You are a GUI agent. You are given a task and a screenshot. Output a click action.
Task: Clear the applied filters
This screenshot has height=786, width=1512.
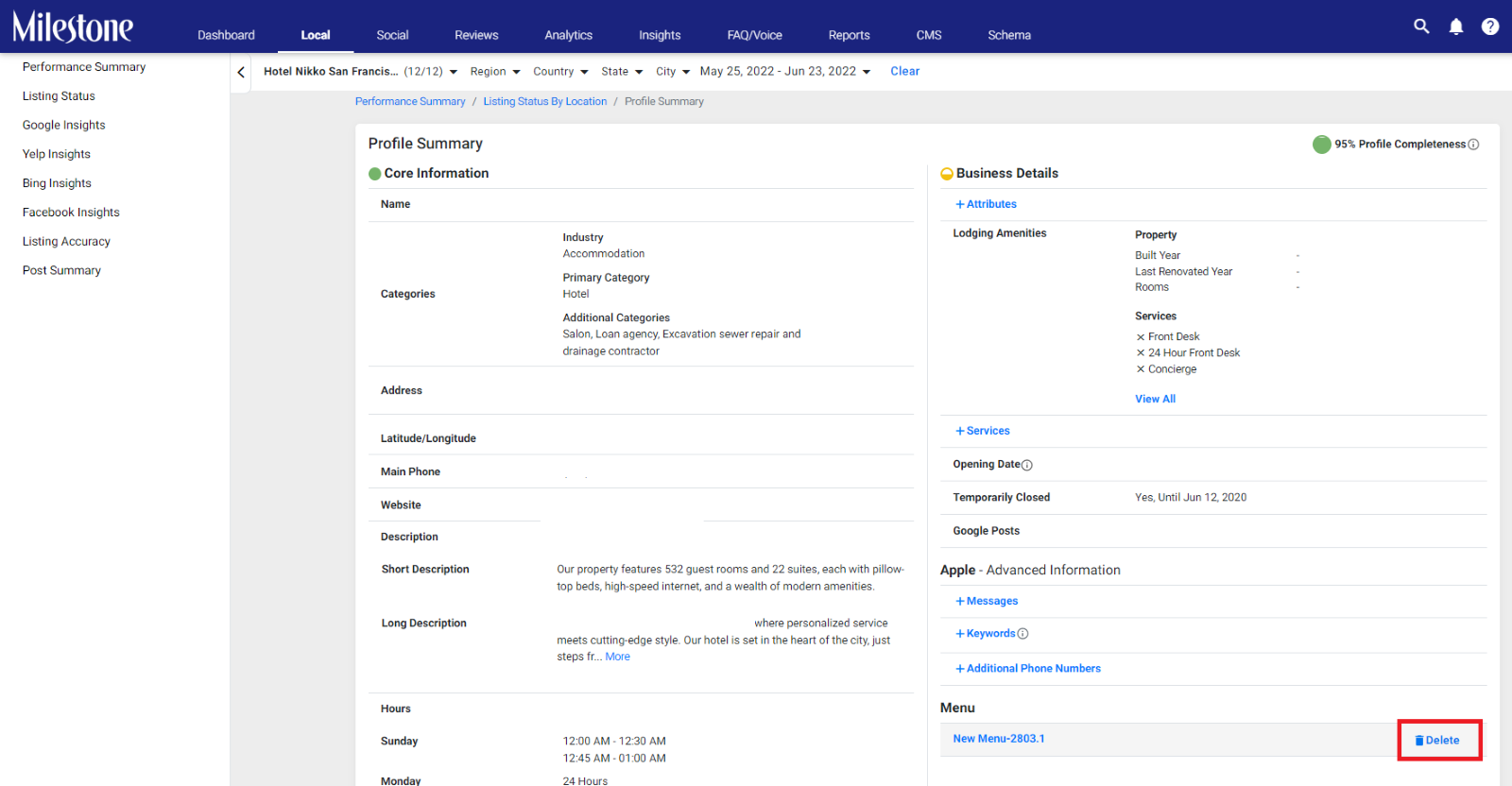(x=904, y=72)
